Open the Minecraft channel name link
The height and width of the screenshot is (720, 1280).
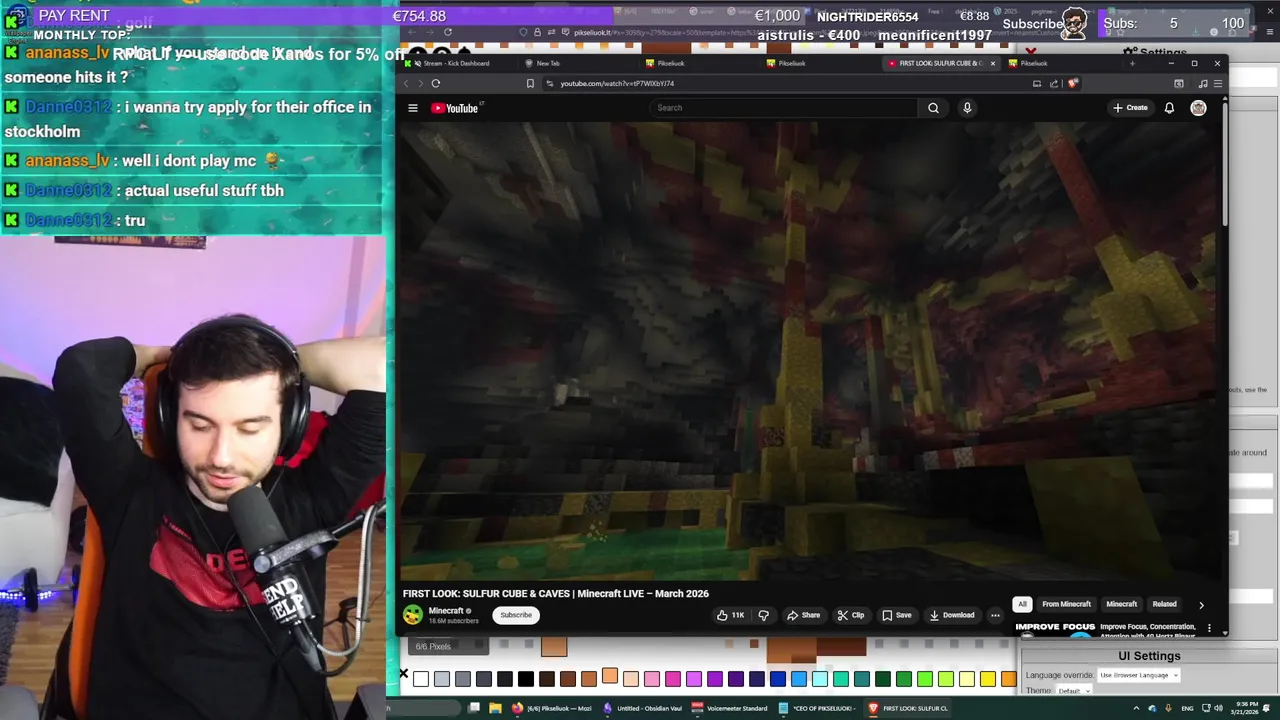(446, 611)
